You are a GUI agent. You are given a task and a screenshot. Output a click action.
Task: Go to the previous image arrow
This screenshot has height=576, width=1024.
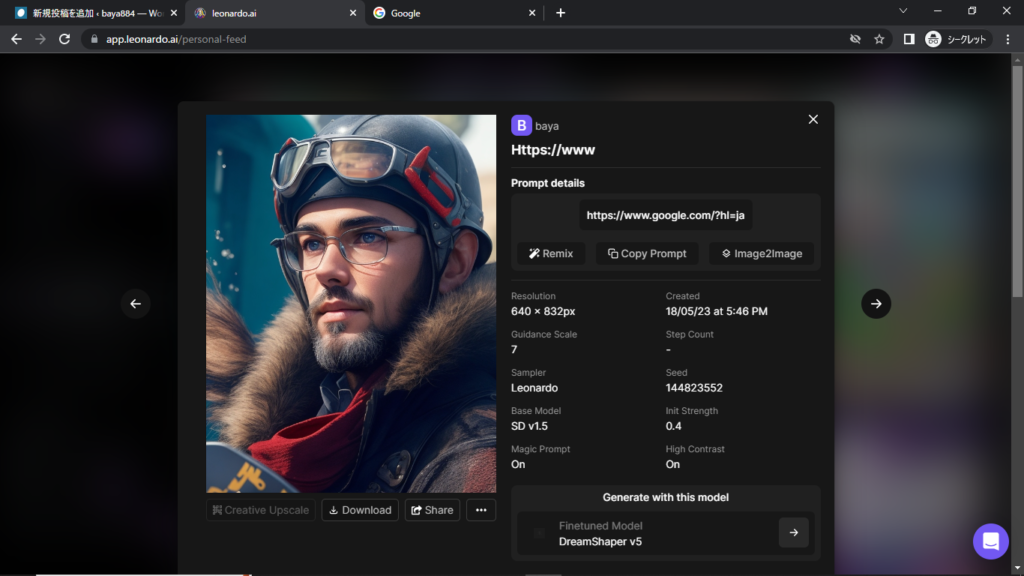pyautogui.click(x=136, y=304)
